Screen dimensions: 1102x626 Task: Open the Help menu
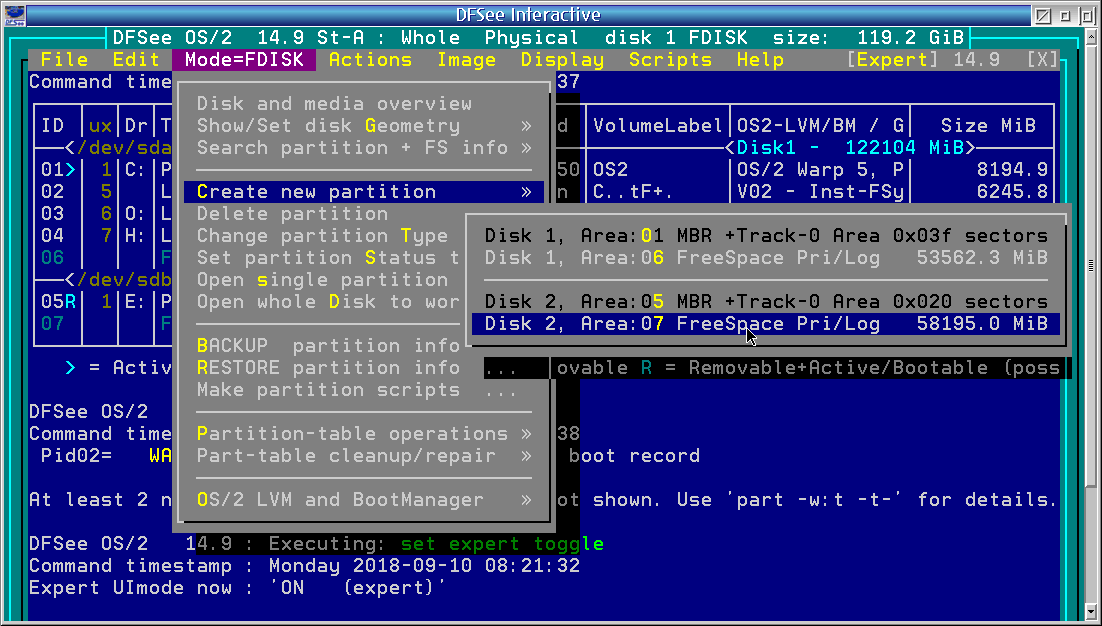pyautogui.click(x=760, y=60)
